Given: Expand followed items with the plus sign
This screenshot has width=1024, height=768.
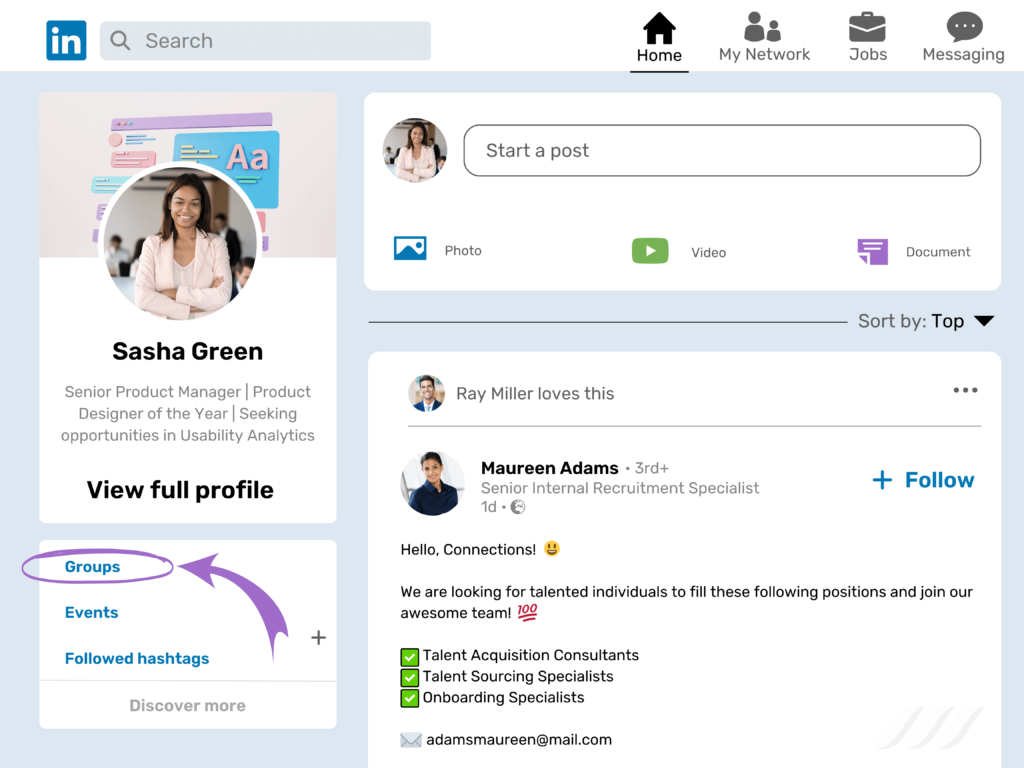Looking at the screenshot, I should (318, 637).
